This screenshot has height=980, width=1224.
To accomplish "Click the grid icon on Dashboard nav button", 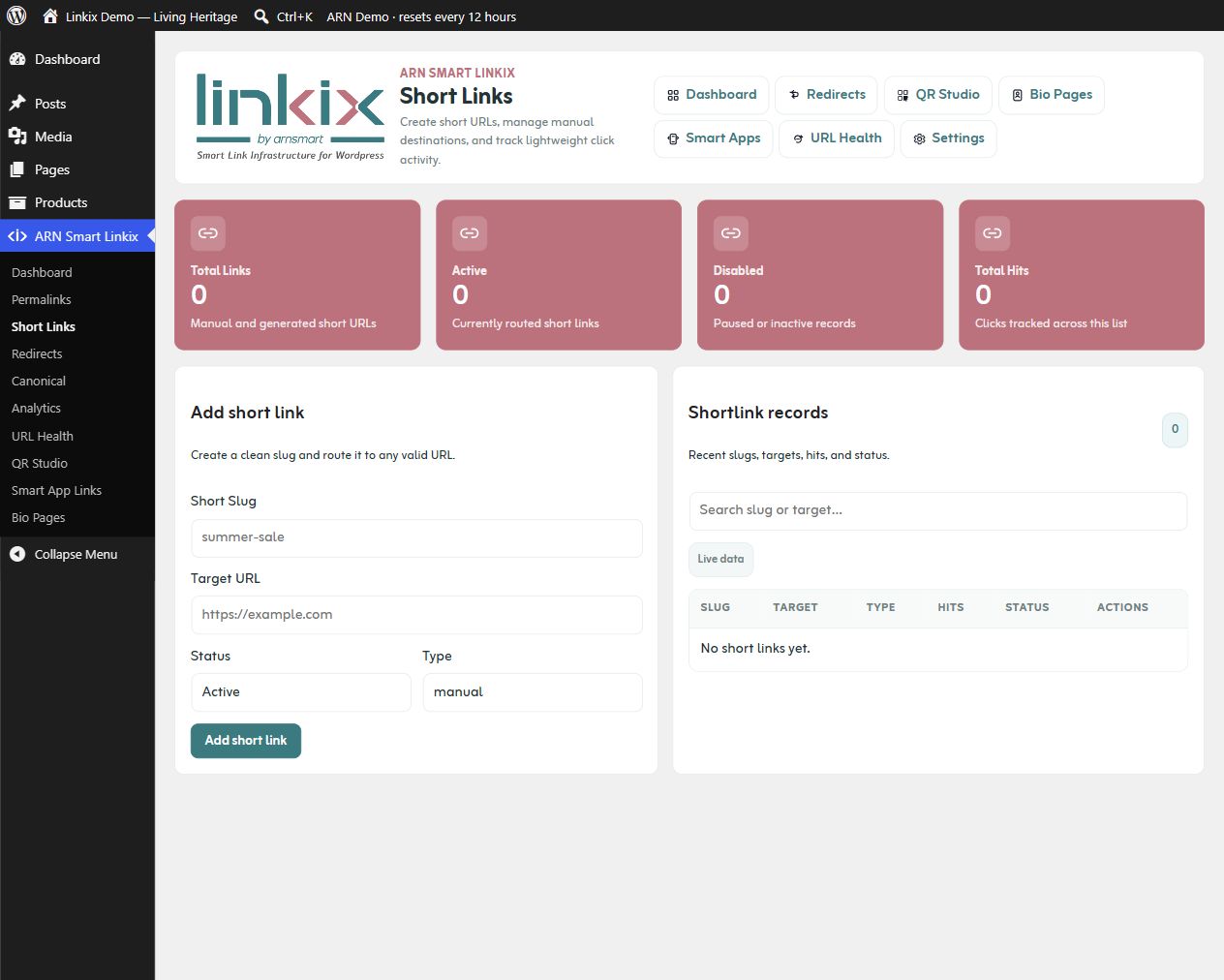I will (x=673, y=95).
